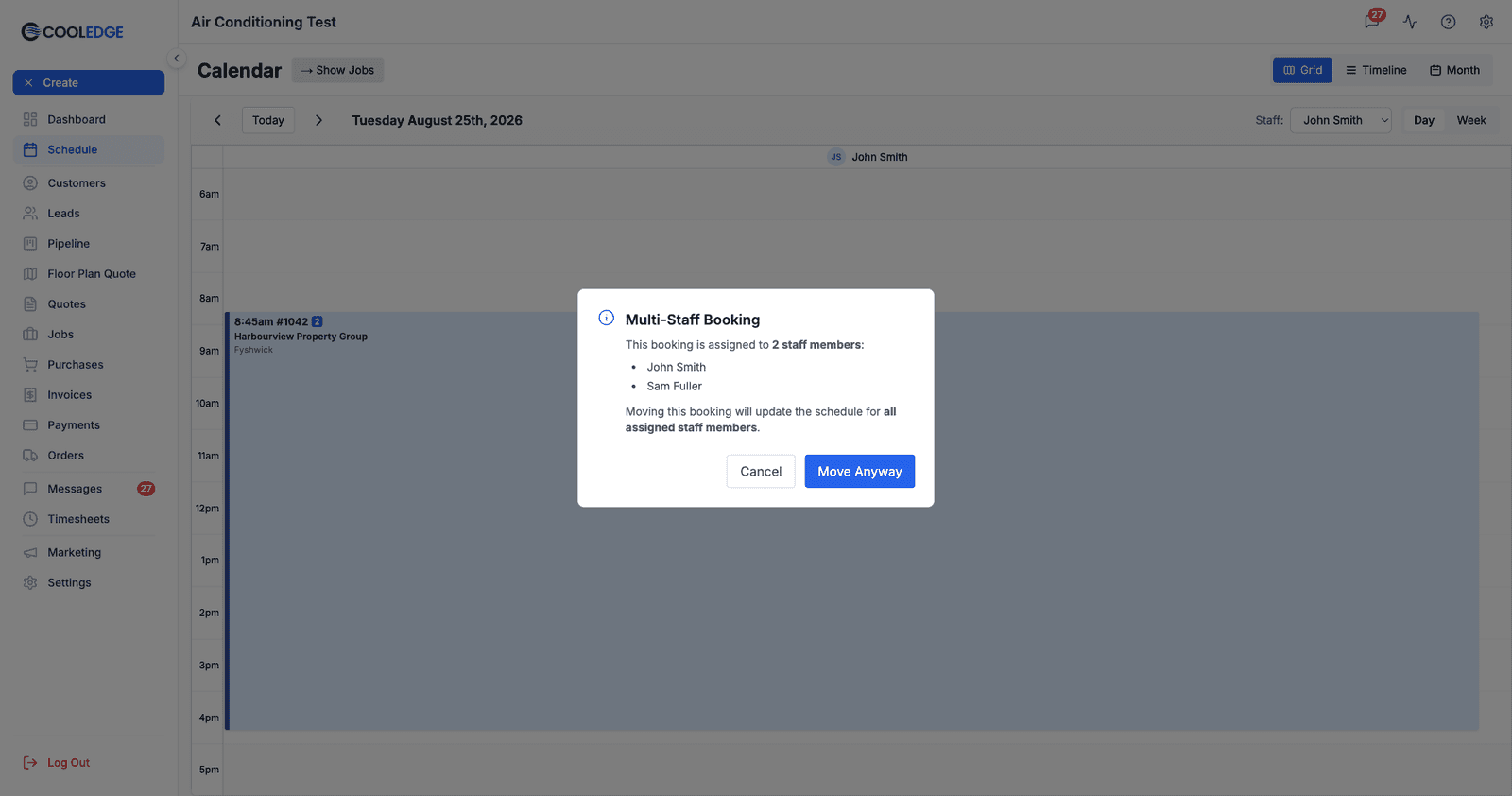Click the Invoices sidebar icon
Screen dimensions: 1512x796
point(30,394)
